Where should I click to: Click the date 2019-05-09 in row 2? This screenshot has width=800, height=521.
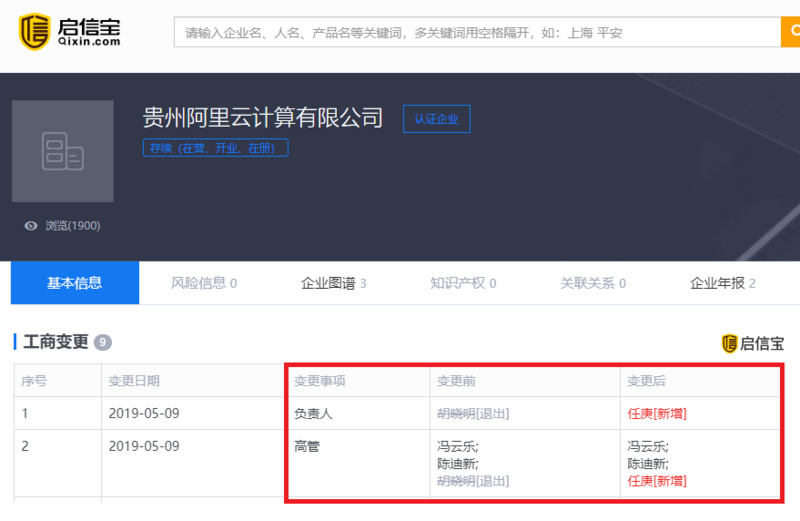pos(144,446)
